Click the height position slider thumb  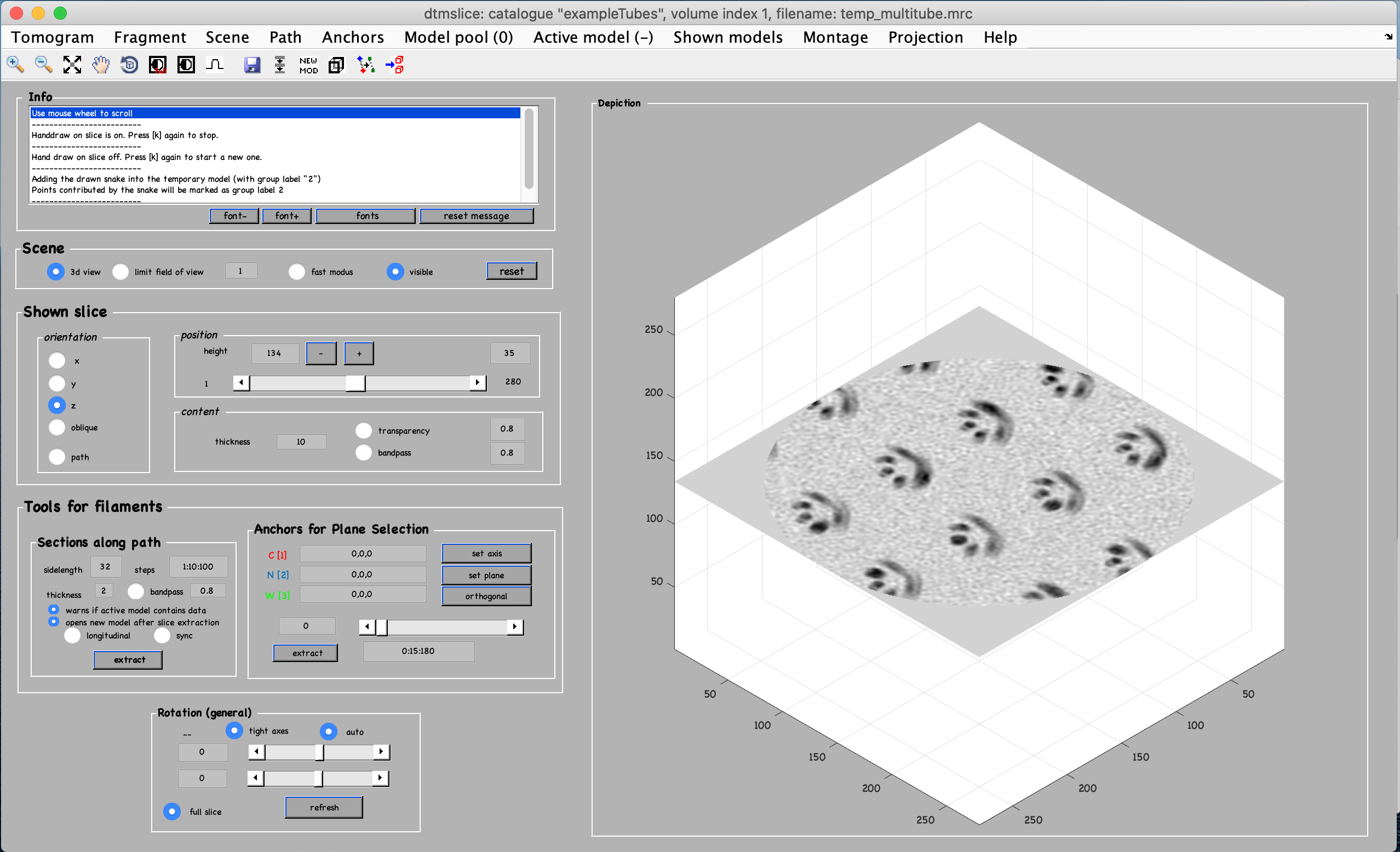coord(355,383)
